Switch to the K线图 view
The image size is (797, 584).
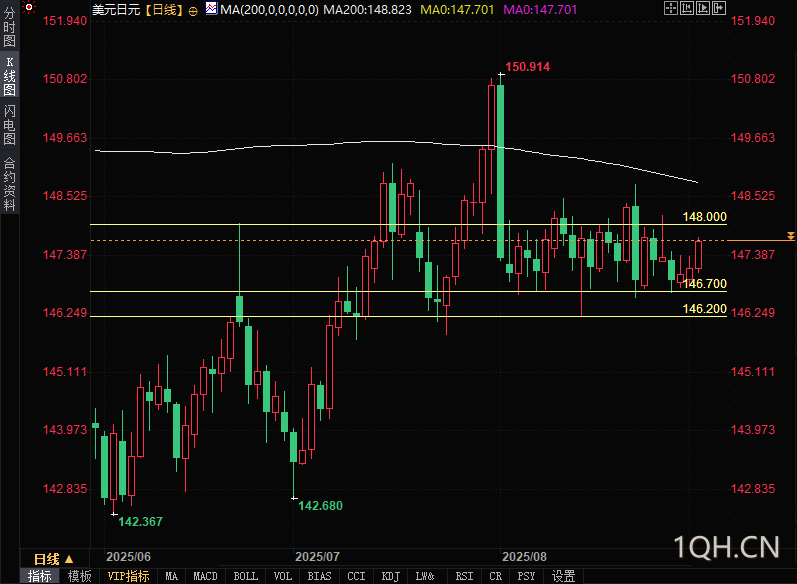coord(9,77)
